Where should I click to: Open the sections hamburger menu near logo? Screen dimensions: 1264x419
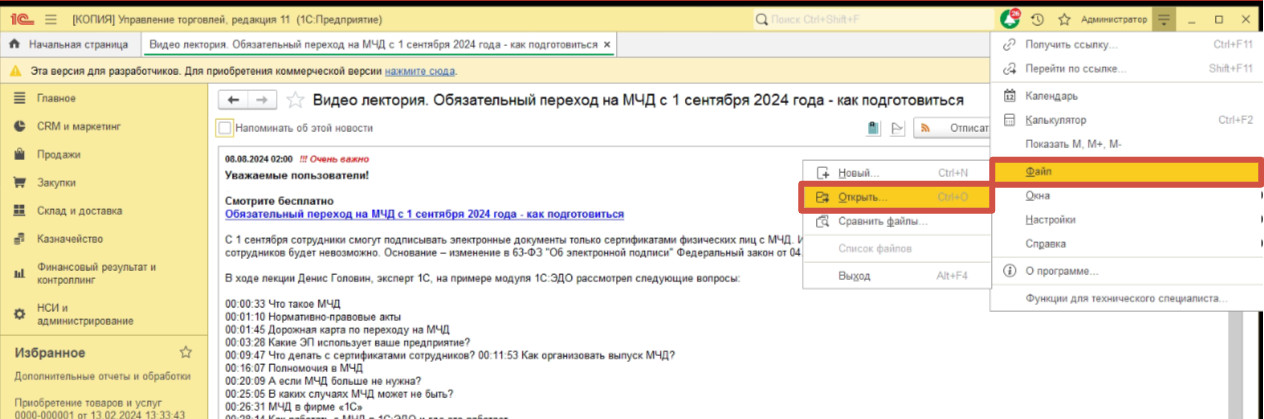pyautogui.click(x=51, y=20)
